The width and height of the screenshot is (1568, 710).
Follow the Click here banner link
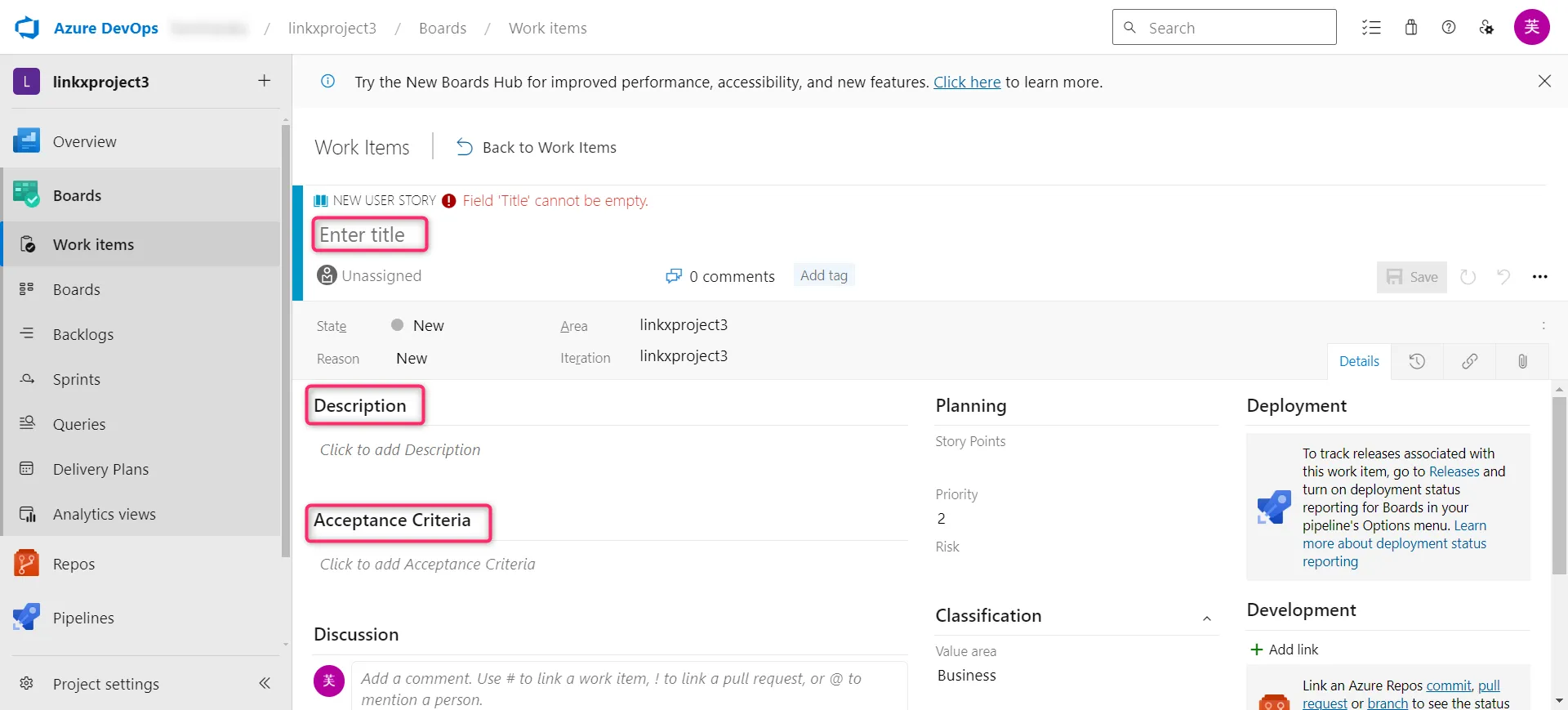point(967,82)
